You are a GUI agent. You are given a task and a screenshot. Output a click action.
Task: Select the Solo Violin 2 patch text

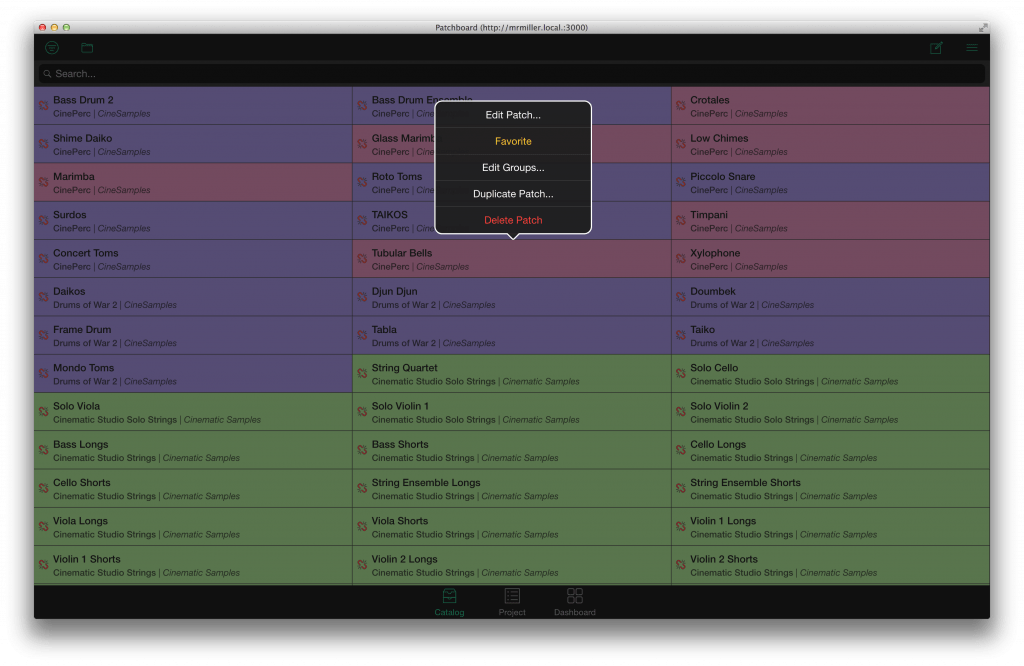click(x=719, y=406)
